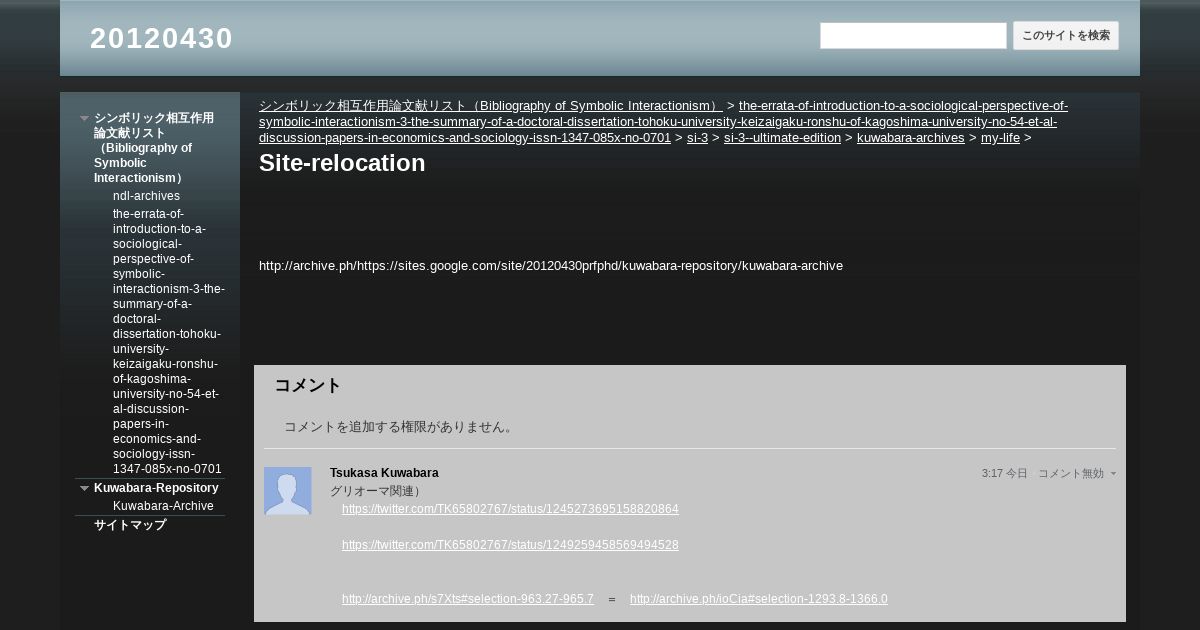
Task: Collapse the Kuwabara-Repository sidebar section
Action: tap(84, 488)
